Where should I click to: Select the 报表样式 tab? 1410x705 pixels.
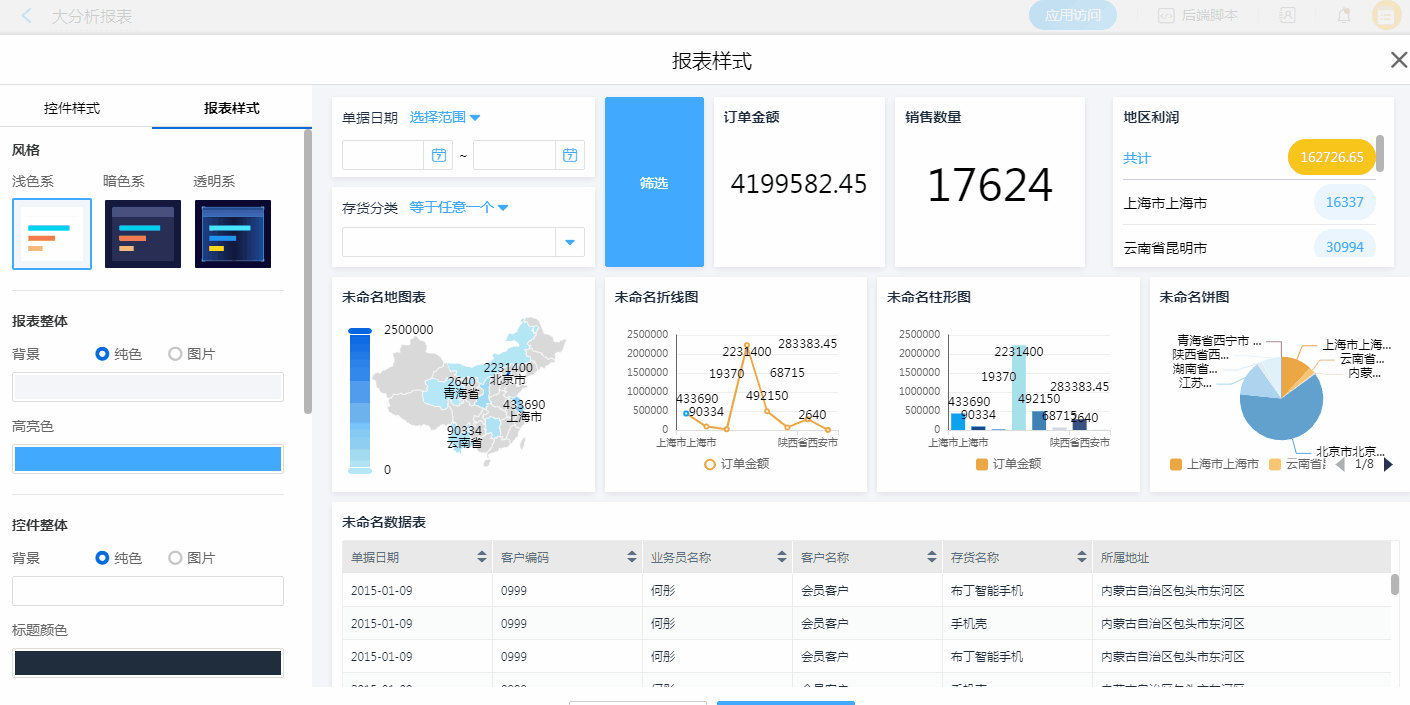(232, 108)
